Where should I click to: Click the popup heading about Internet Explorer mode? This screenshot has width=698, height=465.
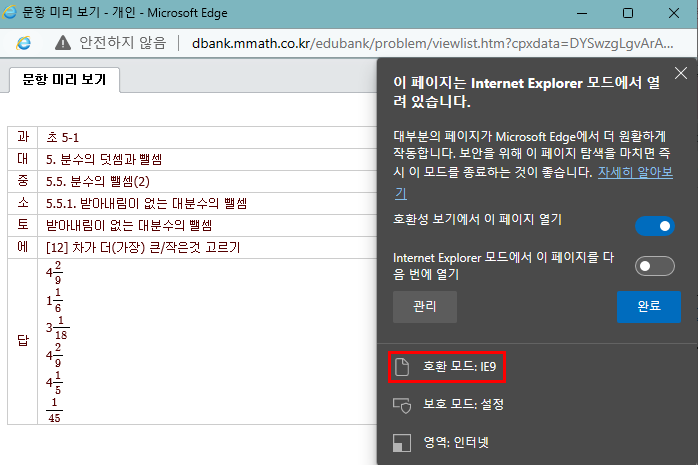point(527,92)
